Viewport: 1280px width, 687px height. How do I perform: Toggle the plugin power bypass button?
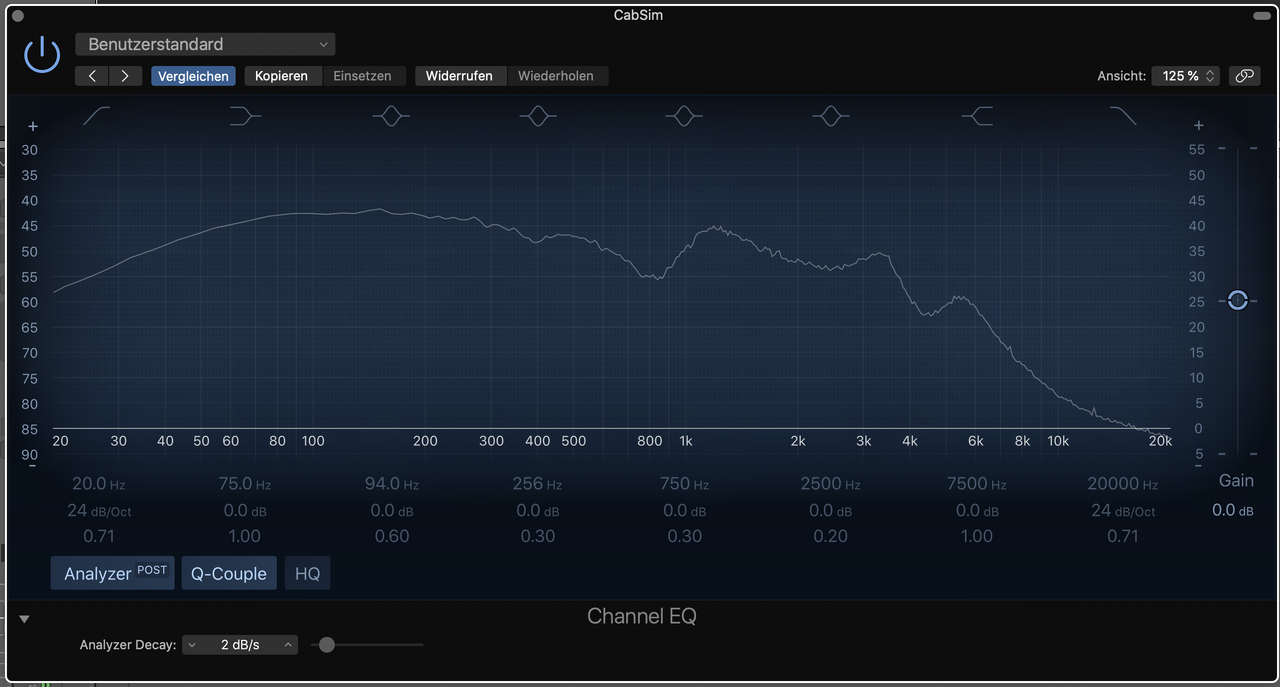42,54
